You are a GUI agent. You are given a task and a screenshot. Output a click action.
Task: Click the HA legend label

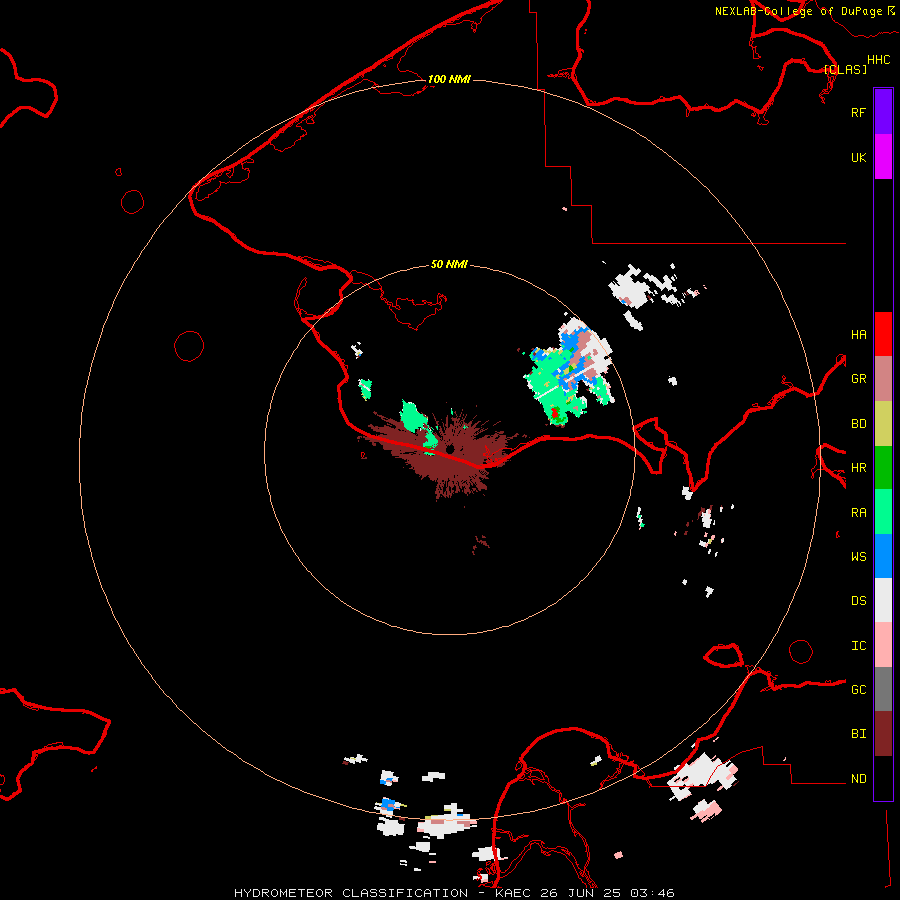pos(858,334)
